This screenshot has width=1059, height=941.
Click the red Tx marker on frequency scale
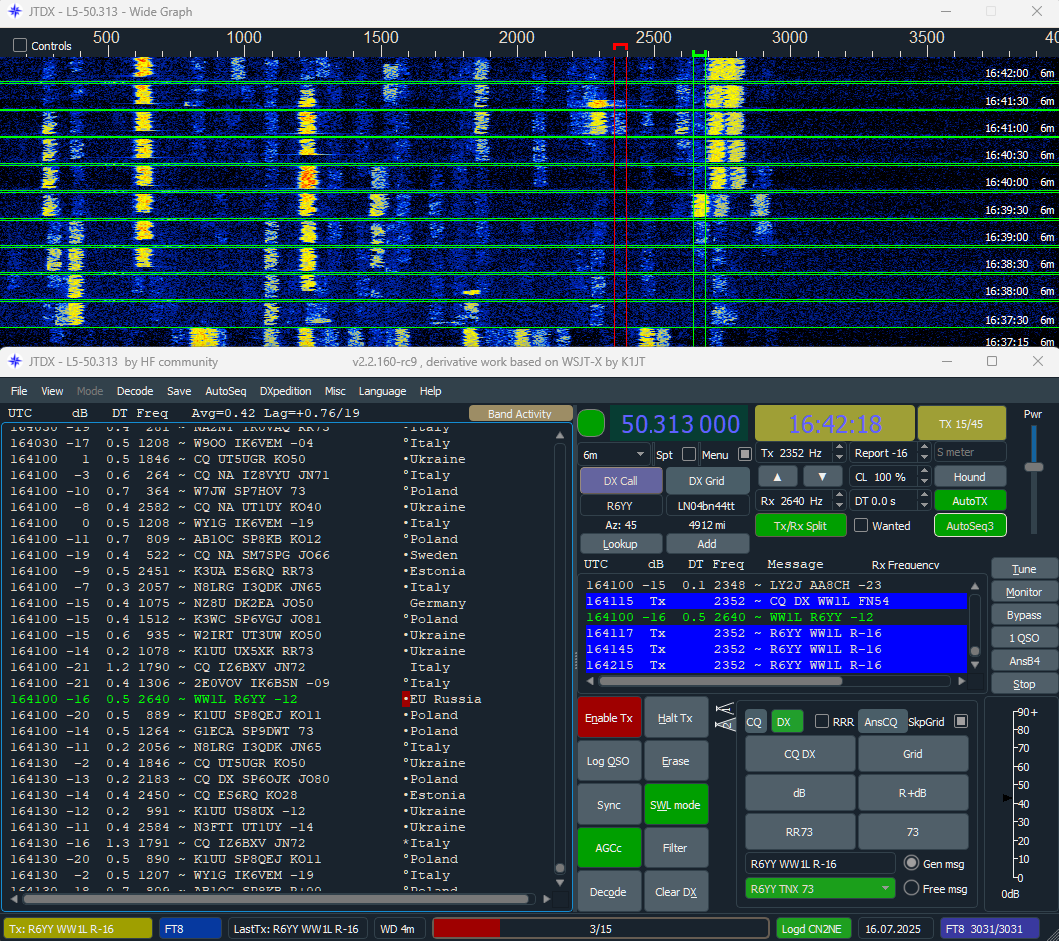(x=620, y=47)
